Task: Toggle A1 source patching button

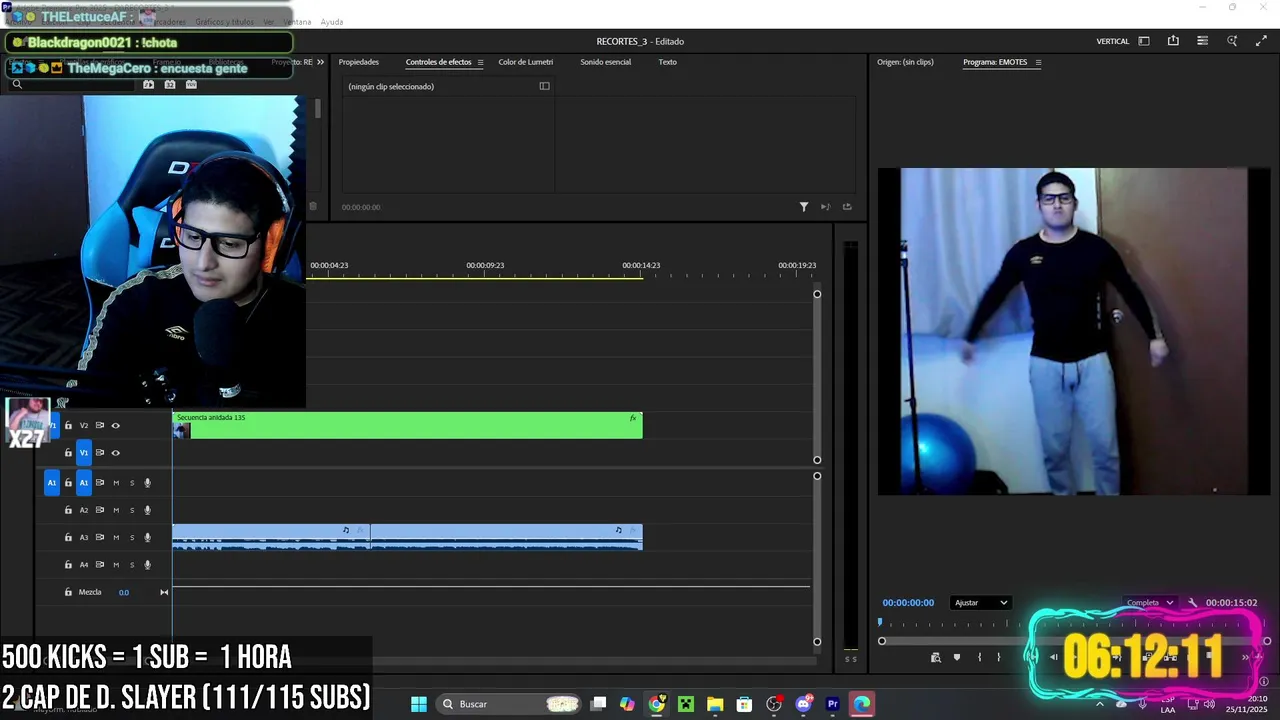Action: click(52, 483)
